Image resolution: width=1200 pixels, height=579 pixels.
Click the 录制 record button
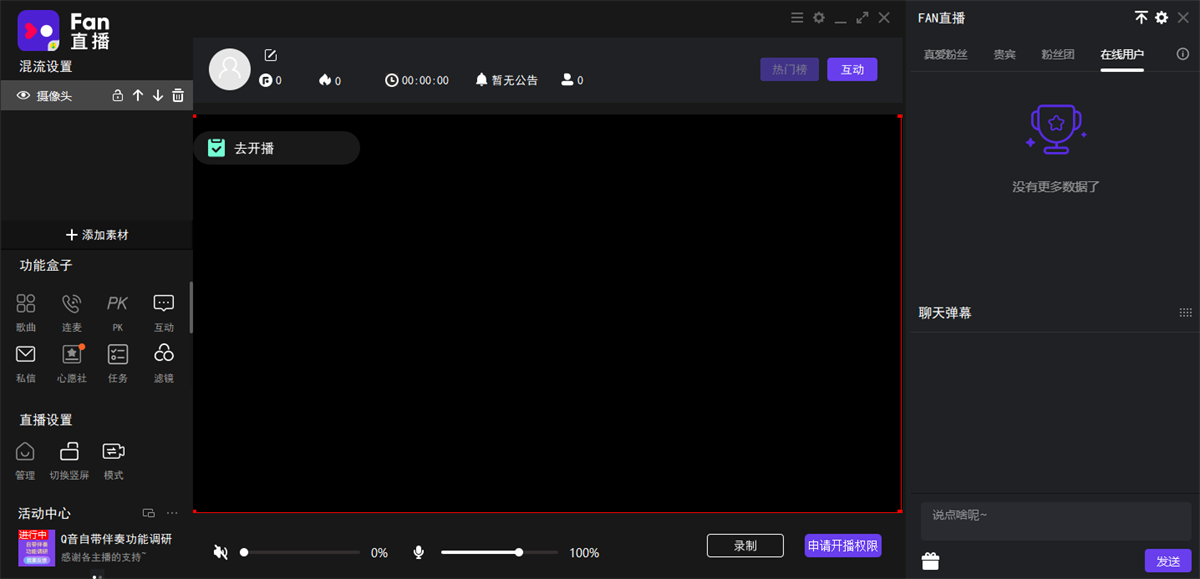(745, 546)
